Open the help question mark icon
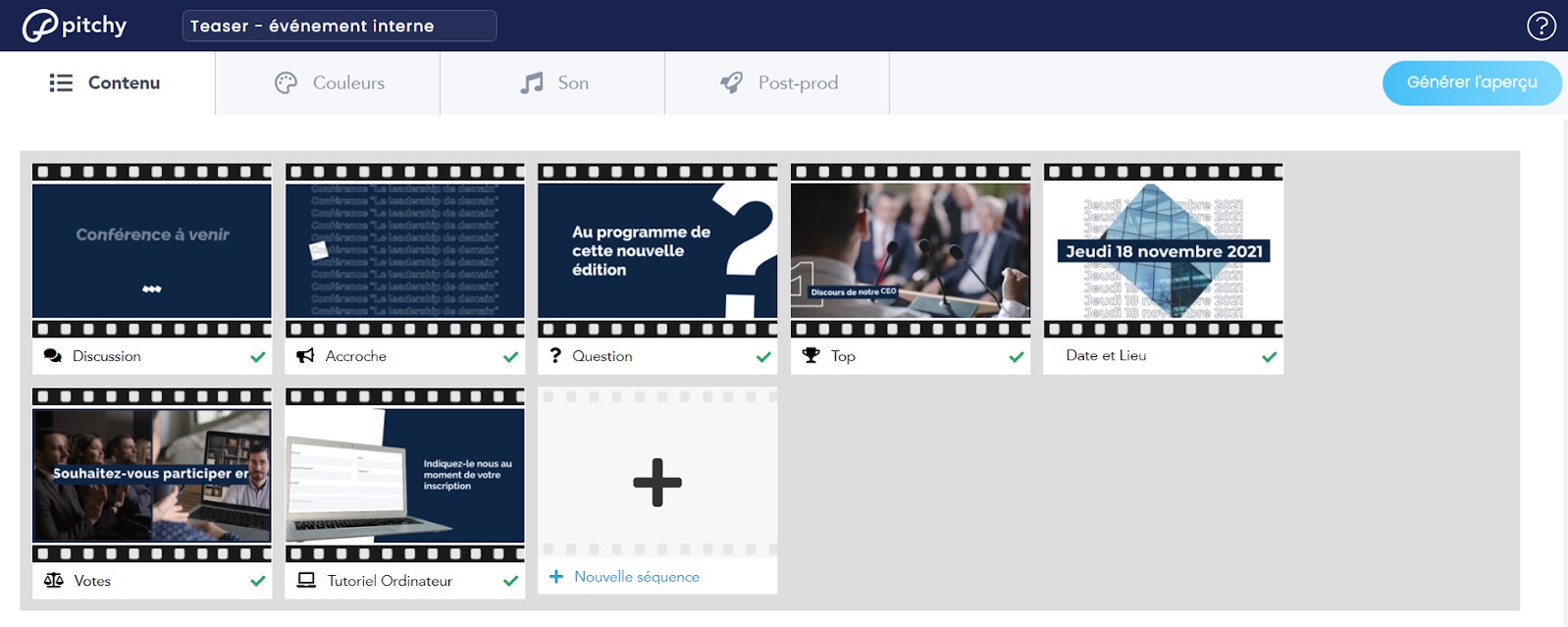Image resolution: width=1568 pixels, height=627 pixels. coord(1541,26)
